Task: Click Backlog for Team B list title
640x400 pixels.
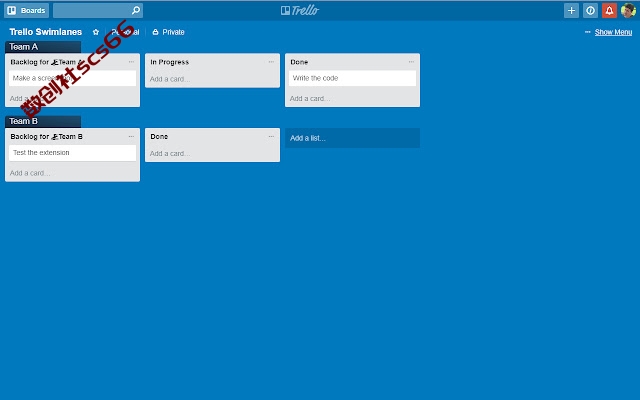Action: click(x=47, y=136)
